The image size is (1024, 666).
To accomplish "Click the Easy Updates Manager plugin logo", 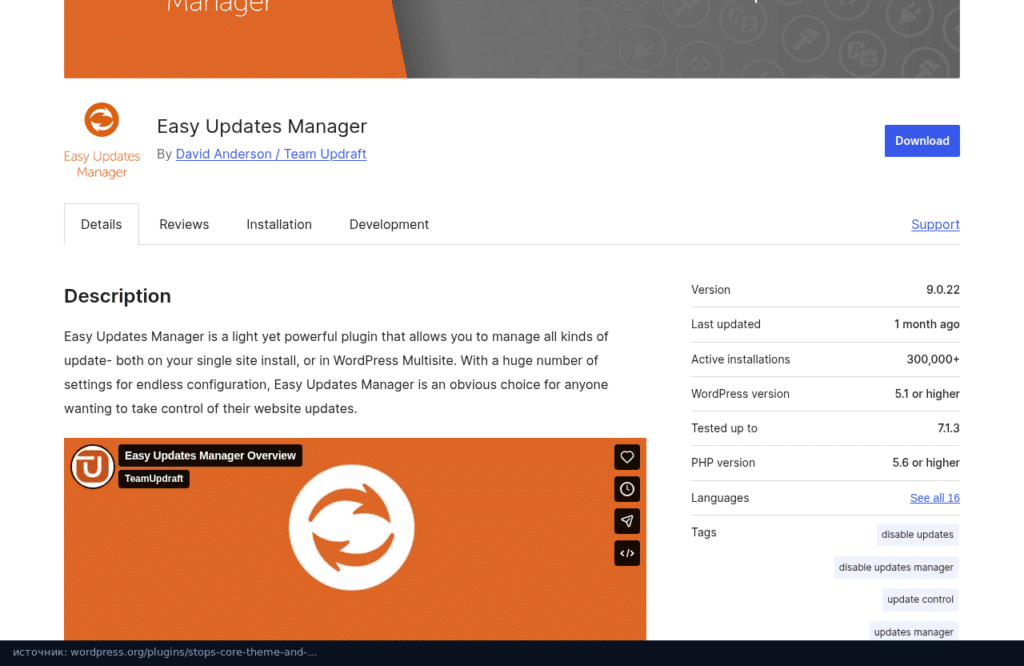I will coord(102,140).
